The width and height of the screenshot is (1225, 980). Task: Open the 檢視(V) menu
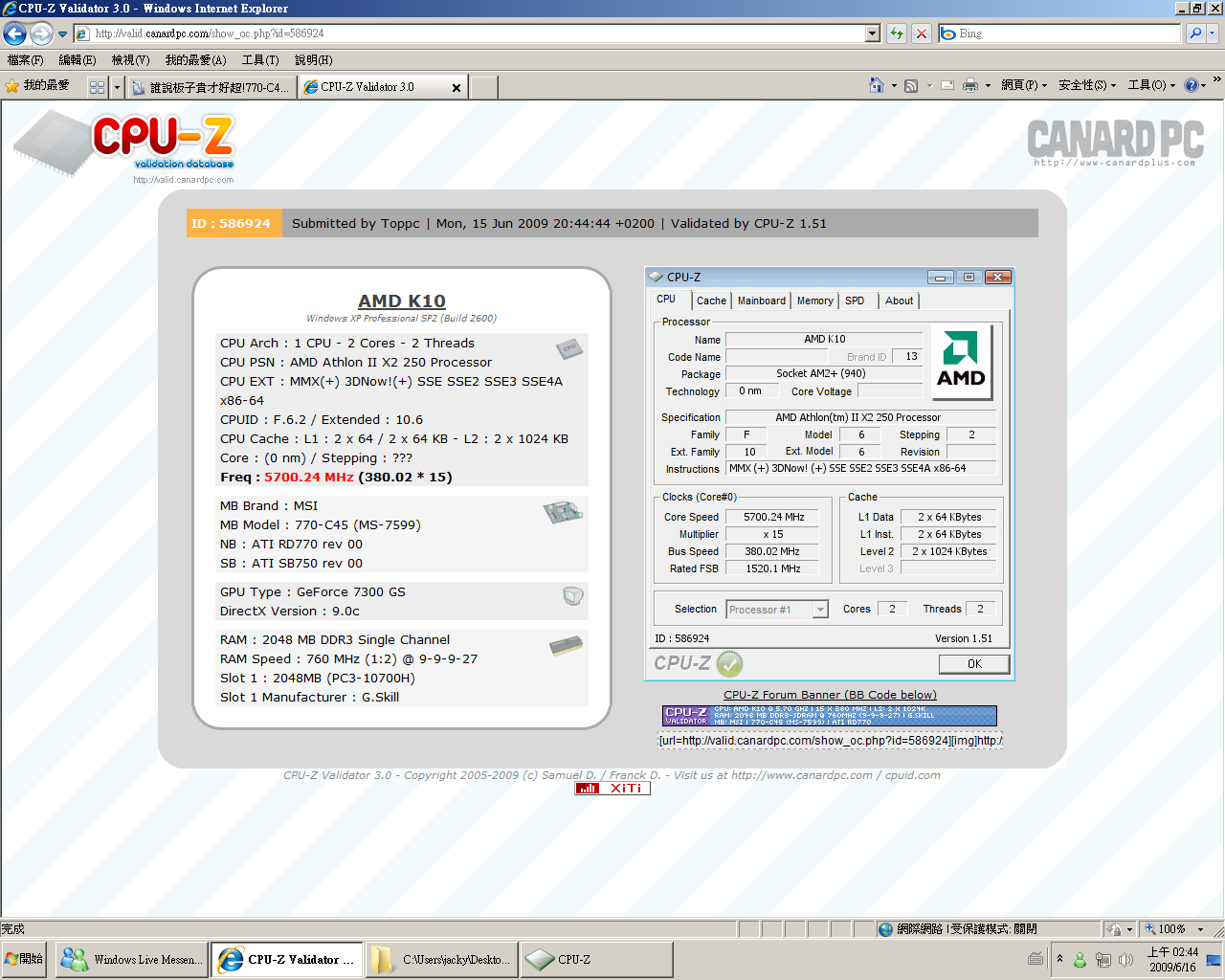tap(130, 60)
